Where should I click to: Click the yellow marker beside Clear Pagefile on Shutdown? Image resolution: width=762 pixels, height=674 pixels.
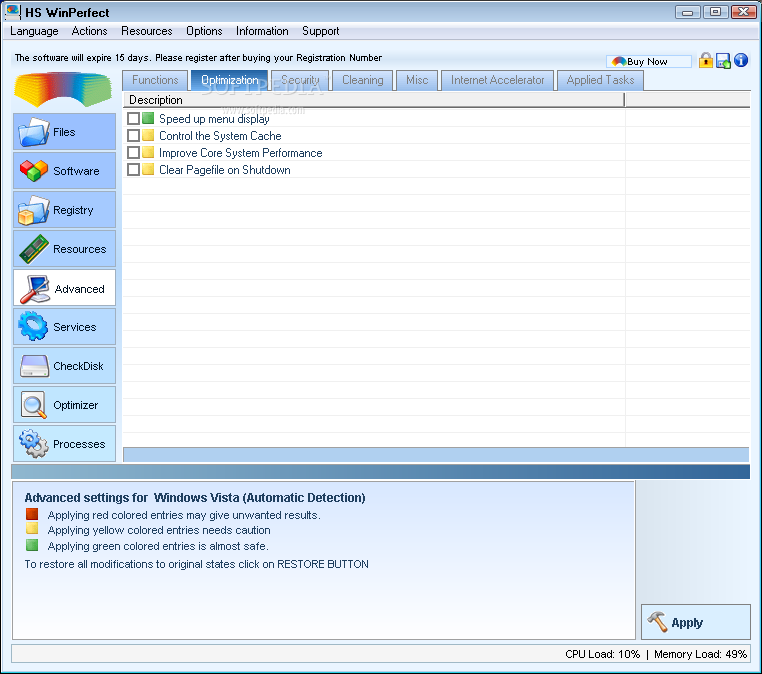(148, 169)
